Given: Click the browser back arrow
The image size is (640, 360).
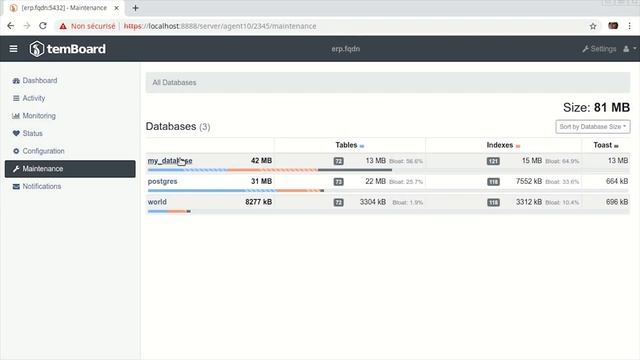Looking at the screenshot, I should point(11,26).
